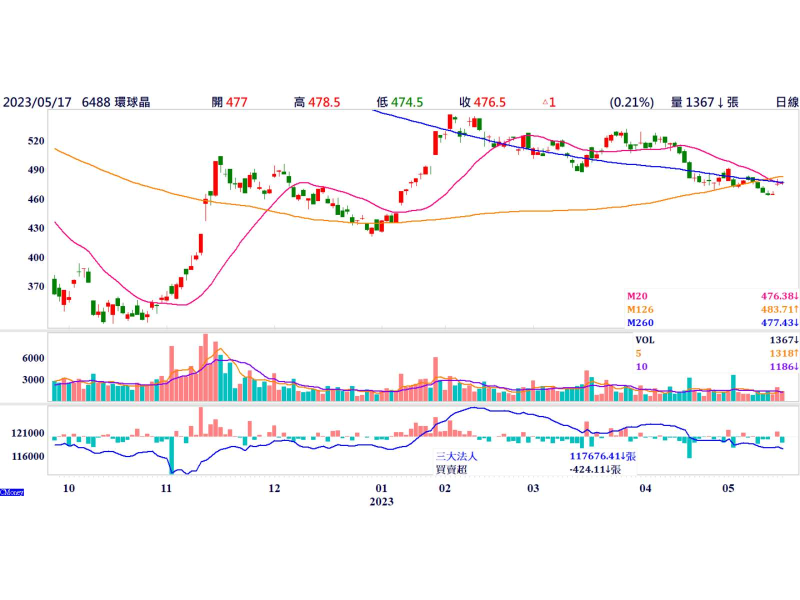Click the CMoney logo watermark
Screen dimensions: 800x600
click(x=12, y=492)
